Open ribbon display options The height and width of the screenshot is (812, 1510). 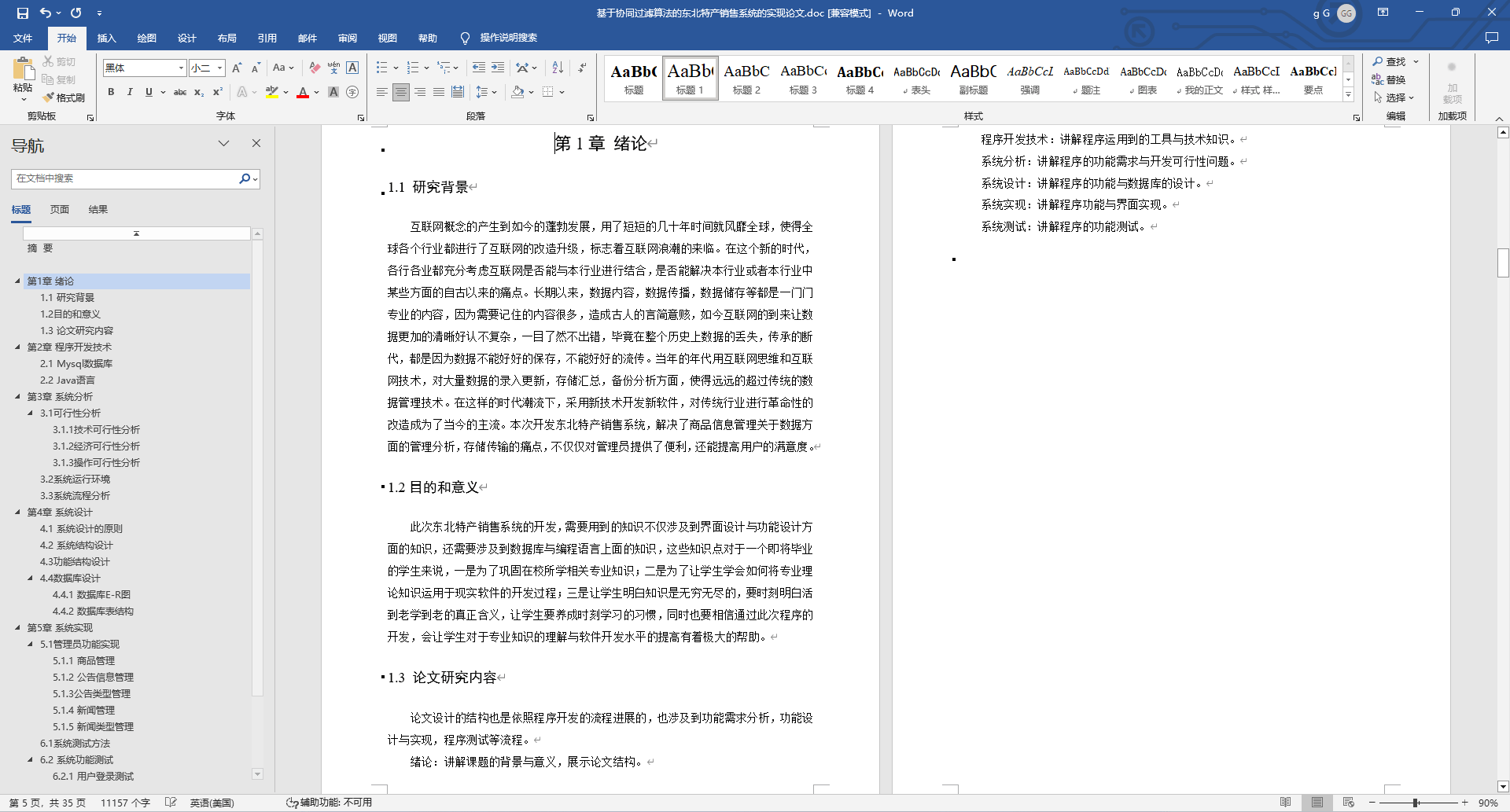click(1383, 13)
